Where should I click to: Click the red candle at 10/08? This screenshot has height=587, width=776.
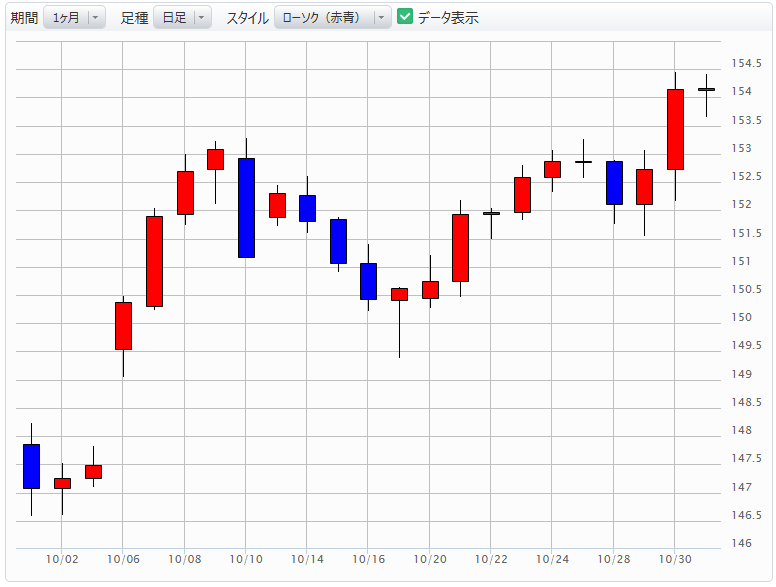185,192
